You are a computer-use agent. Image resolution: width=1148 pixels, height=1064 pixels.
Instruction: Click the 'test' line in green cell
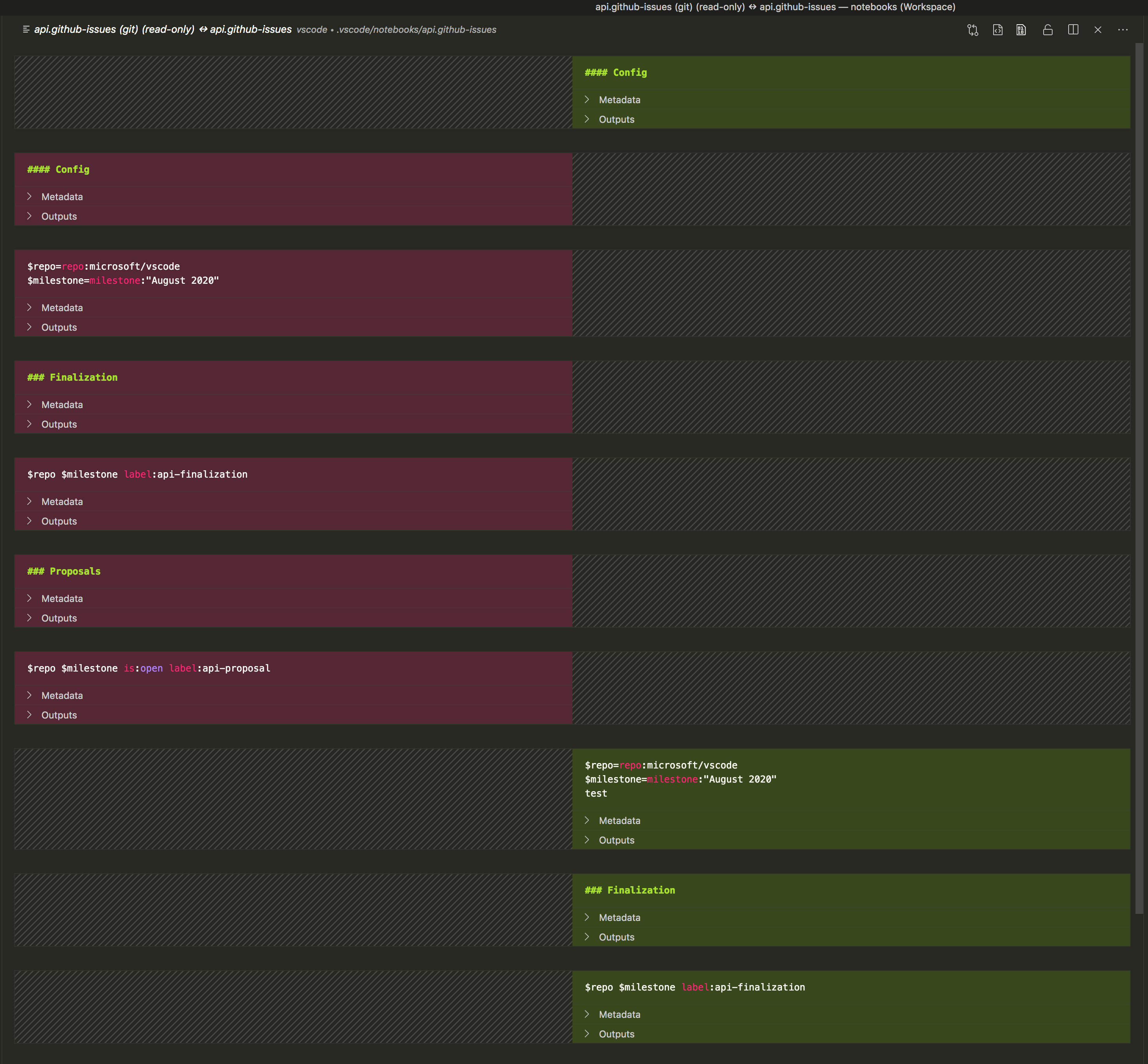(x=596, y=793)
